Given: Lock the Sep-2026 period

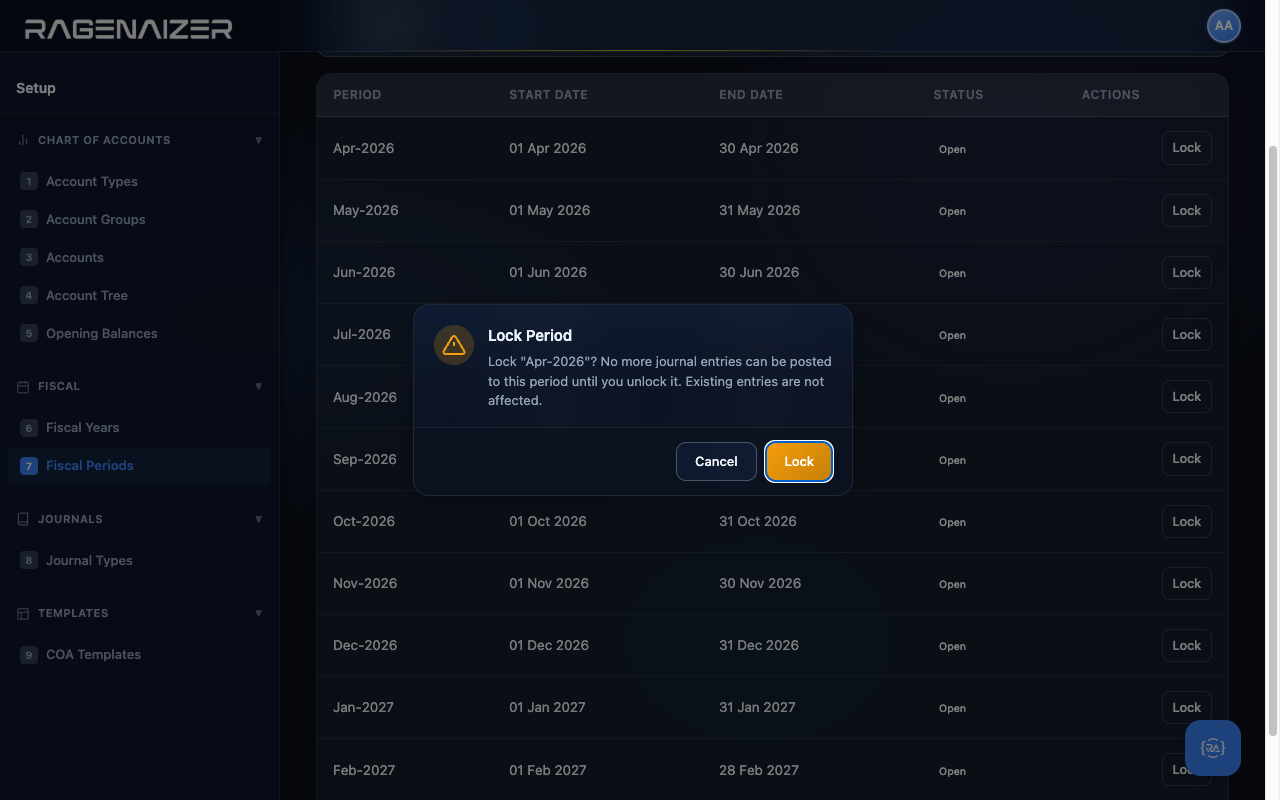Looking at the screenshot, I should 1186,459.
